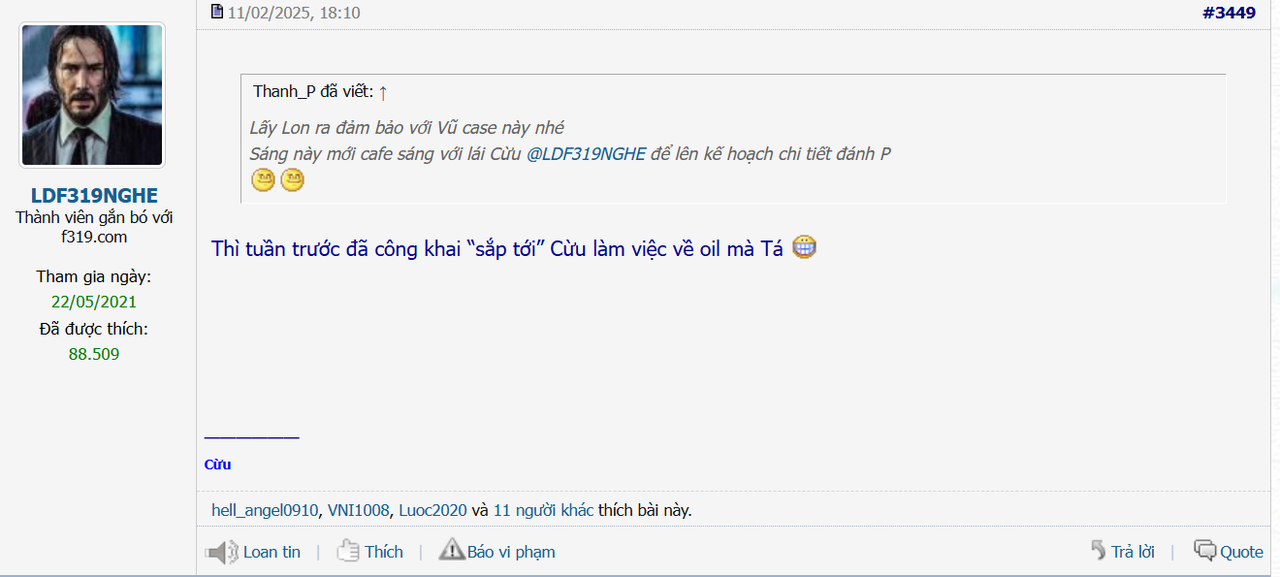
Task: Click the warning triangle icon
Action: [x=452, y=550]
